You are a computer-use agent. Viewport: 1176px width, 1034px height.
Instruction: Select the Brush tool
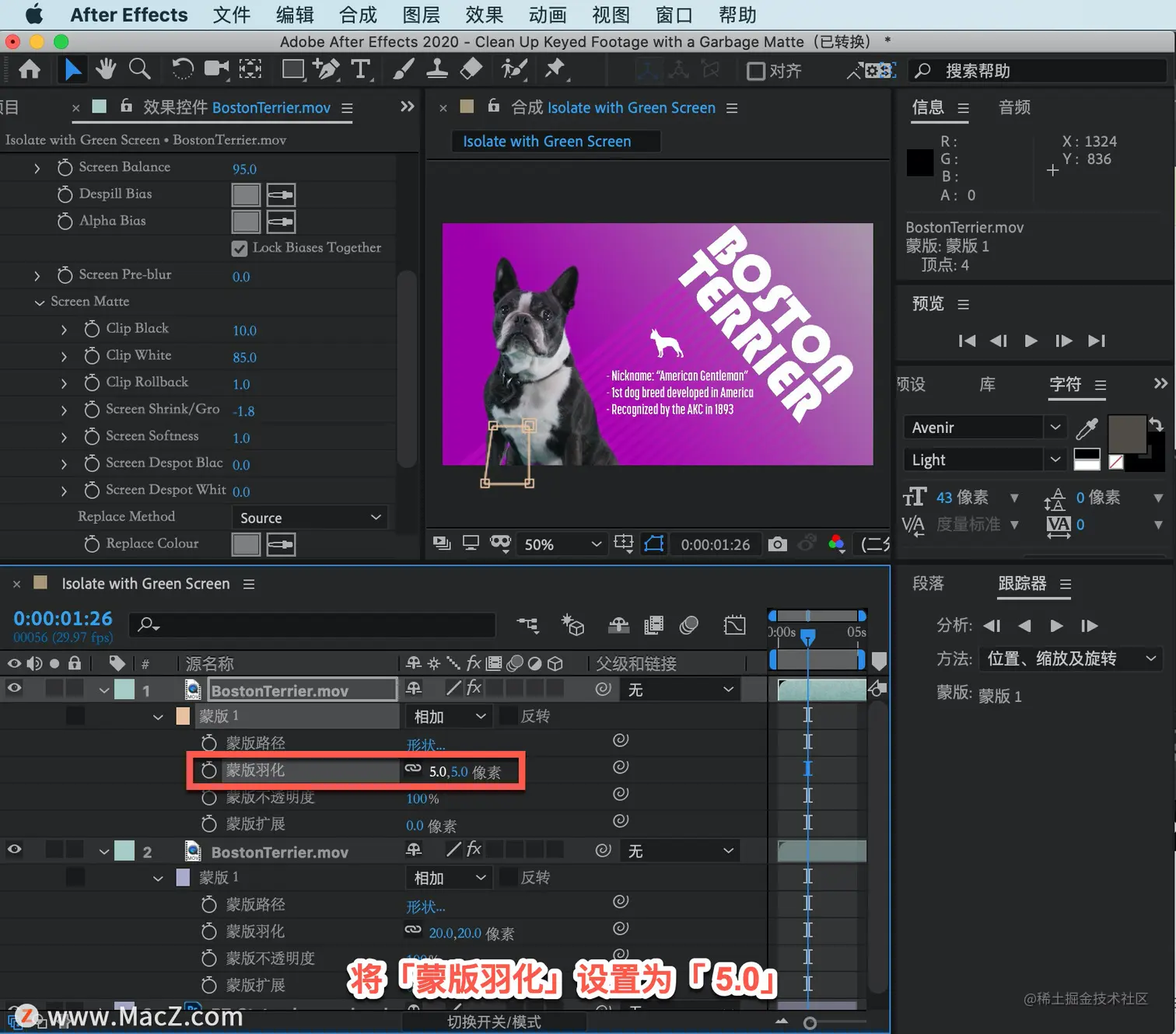(x=403, y=70)
